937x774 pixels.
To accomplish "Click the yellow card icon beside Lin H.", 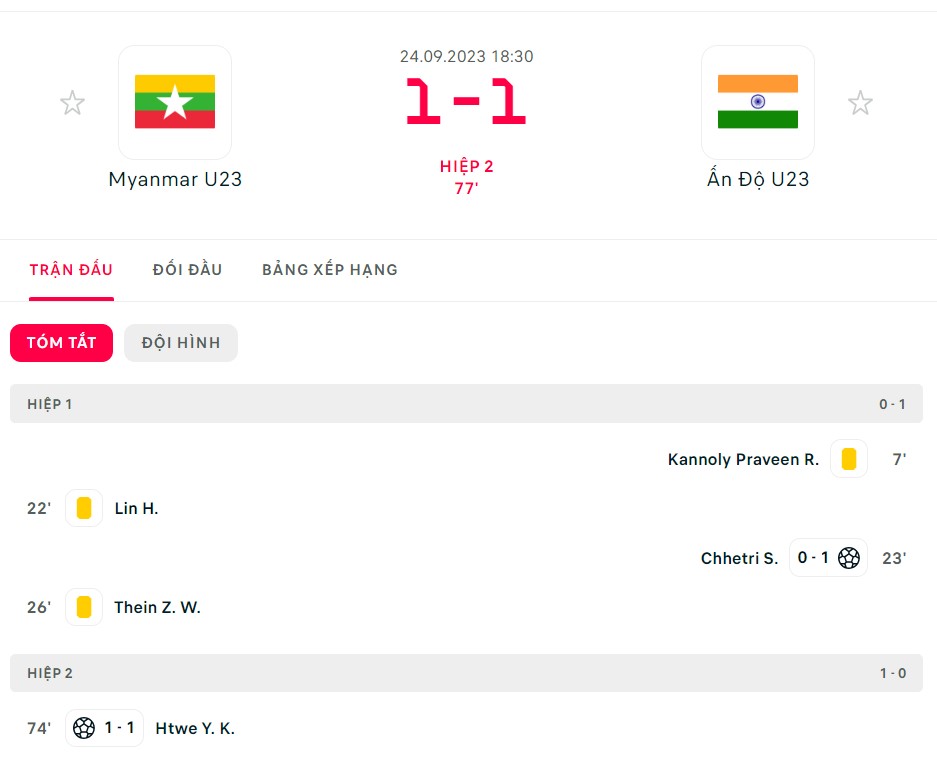I will 84,508.
